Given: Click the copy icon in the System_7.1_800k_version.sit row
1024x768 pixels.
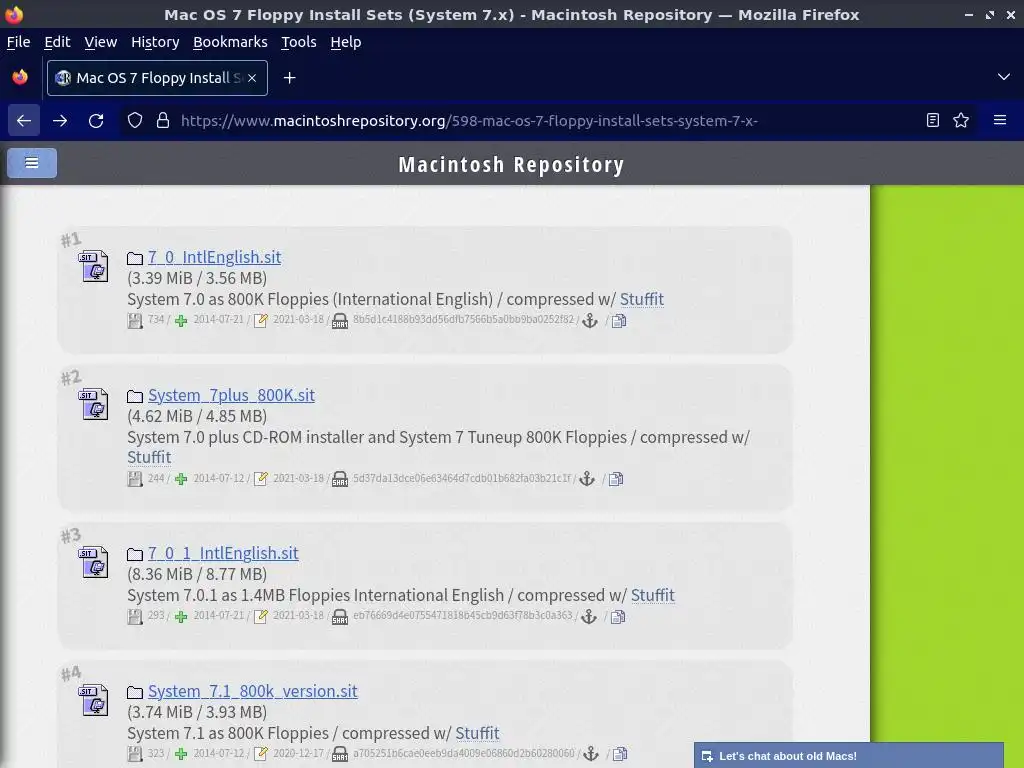Looking at the screenshot, I should click(x=620, y=754).
